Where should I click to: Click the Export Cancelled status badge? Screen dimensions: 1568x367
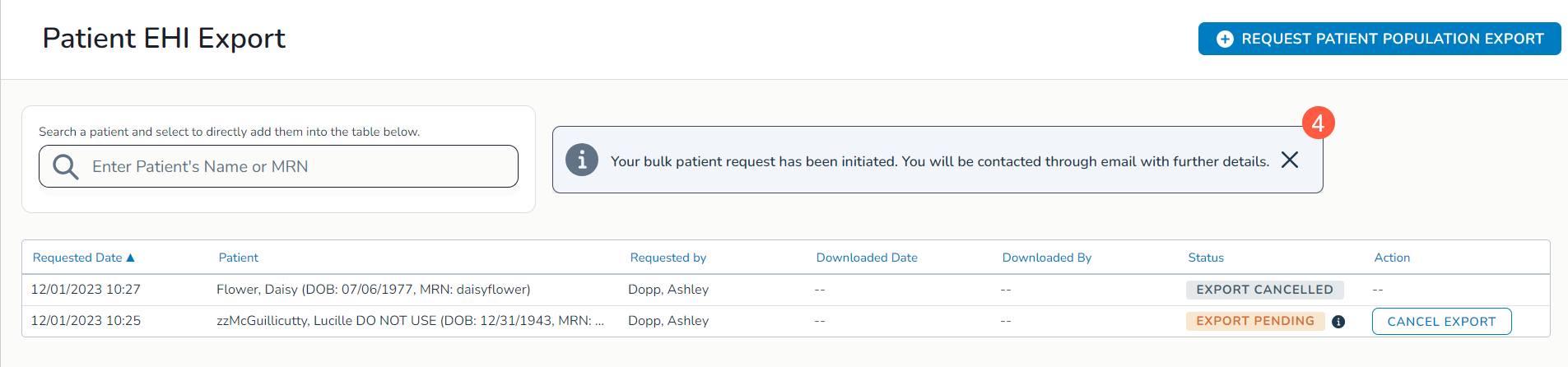coord(1264,290)
